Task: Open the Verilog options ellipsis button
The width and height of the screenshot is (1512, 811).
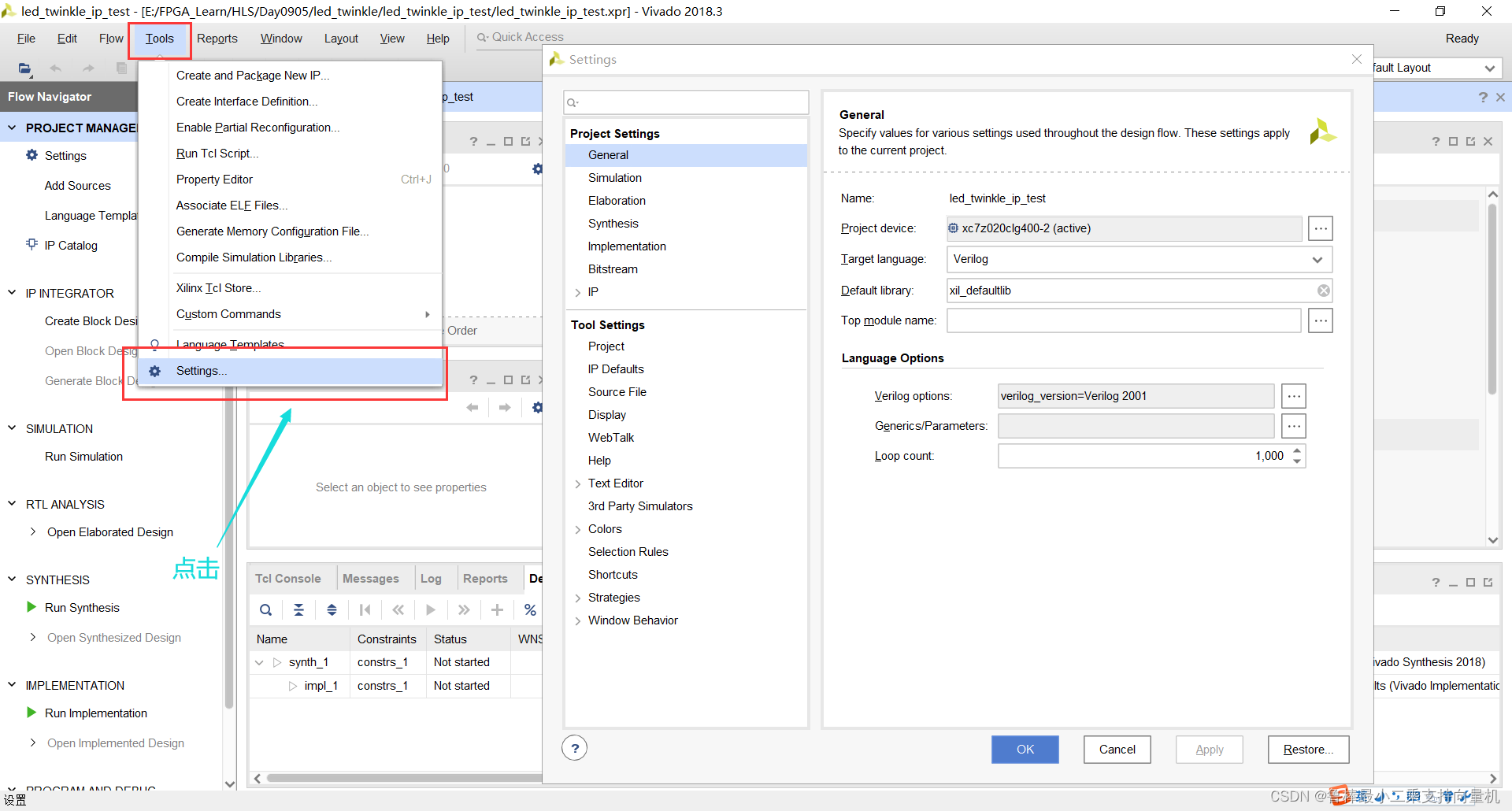Action: (1294, 396)
